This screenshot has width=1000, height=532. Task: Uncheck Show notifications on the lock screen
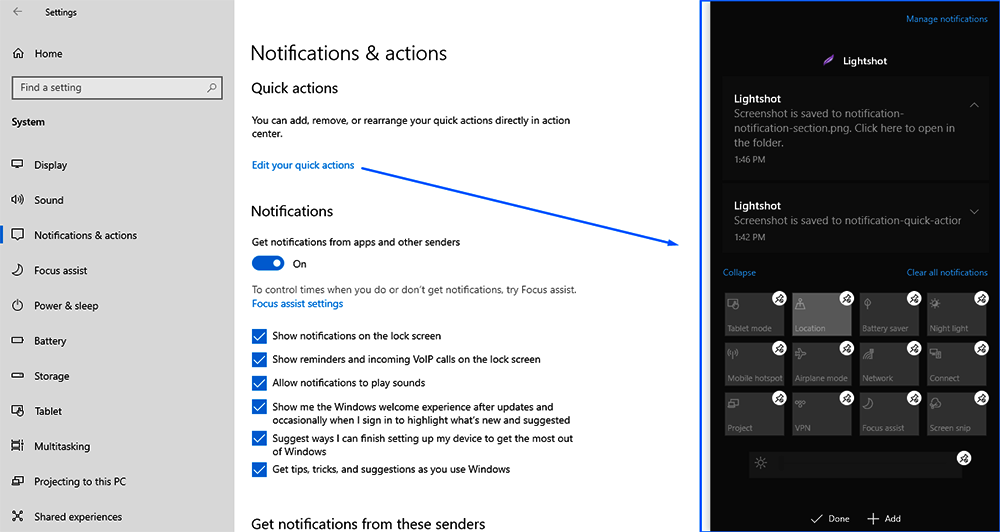tap(259, 336)
